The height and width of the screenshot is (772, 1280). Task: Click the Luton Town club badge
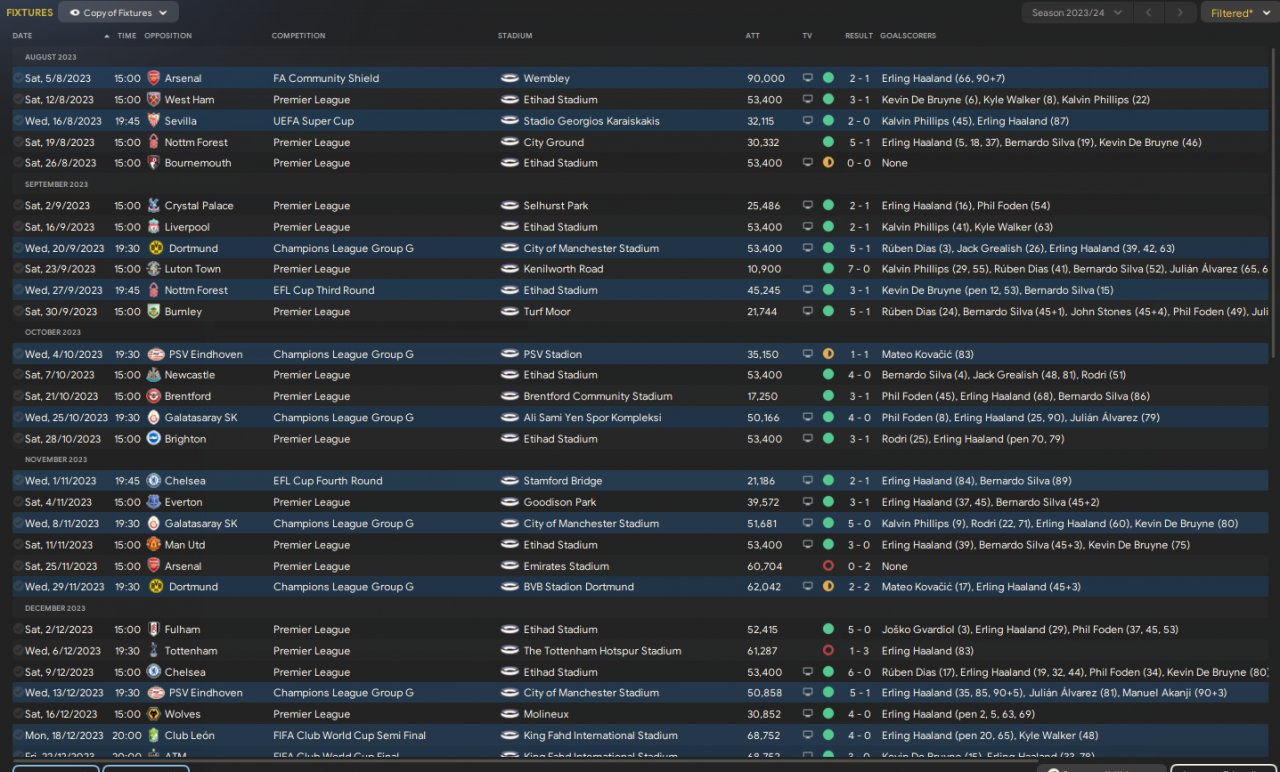tap(153, 269)
